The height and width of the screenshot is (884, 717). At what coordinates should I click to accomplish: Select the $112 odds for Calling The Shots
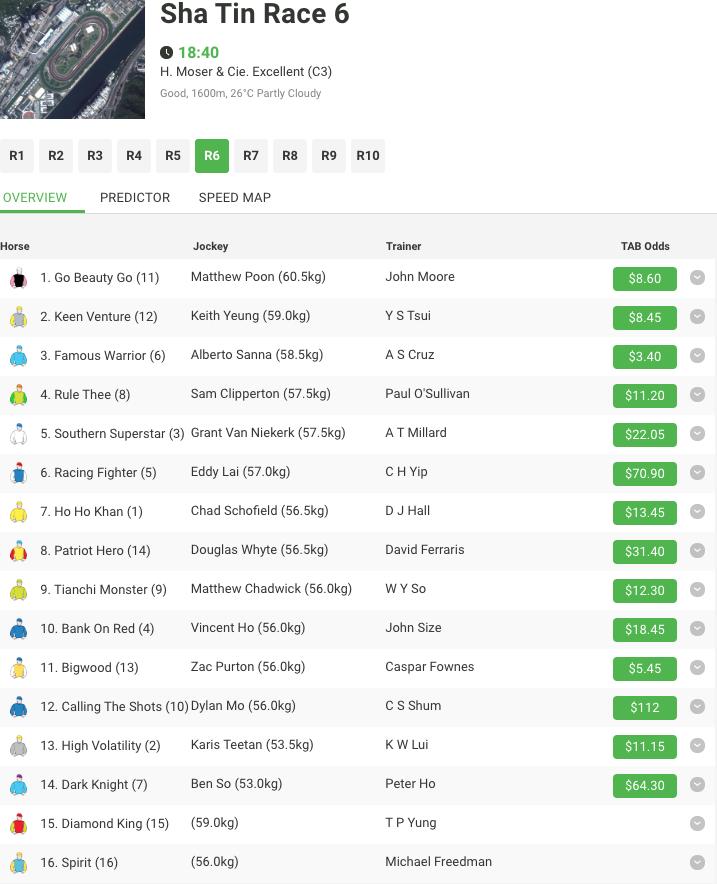[644, 708]
